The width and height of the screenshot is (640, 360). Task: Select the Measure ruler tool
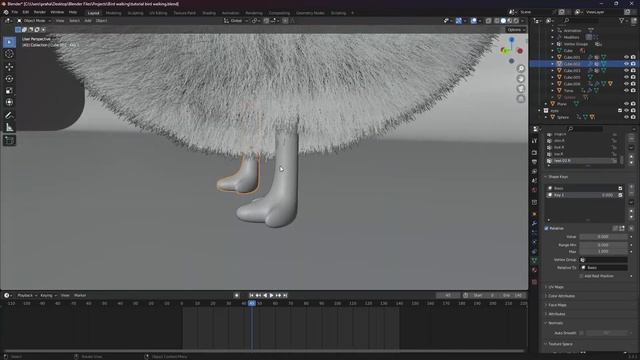(x=9, y=128)
